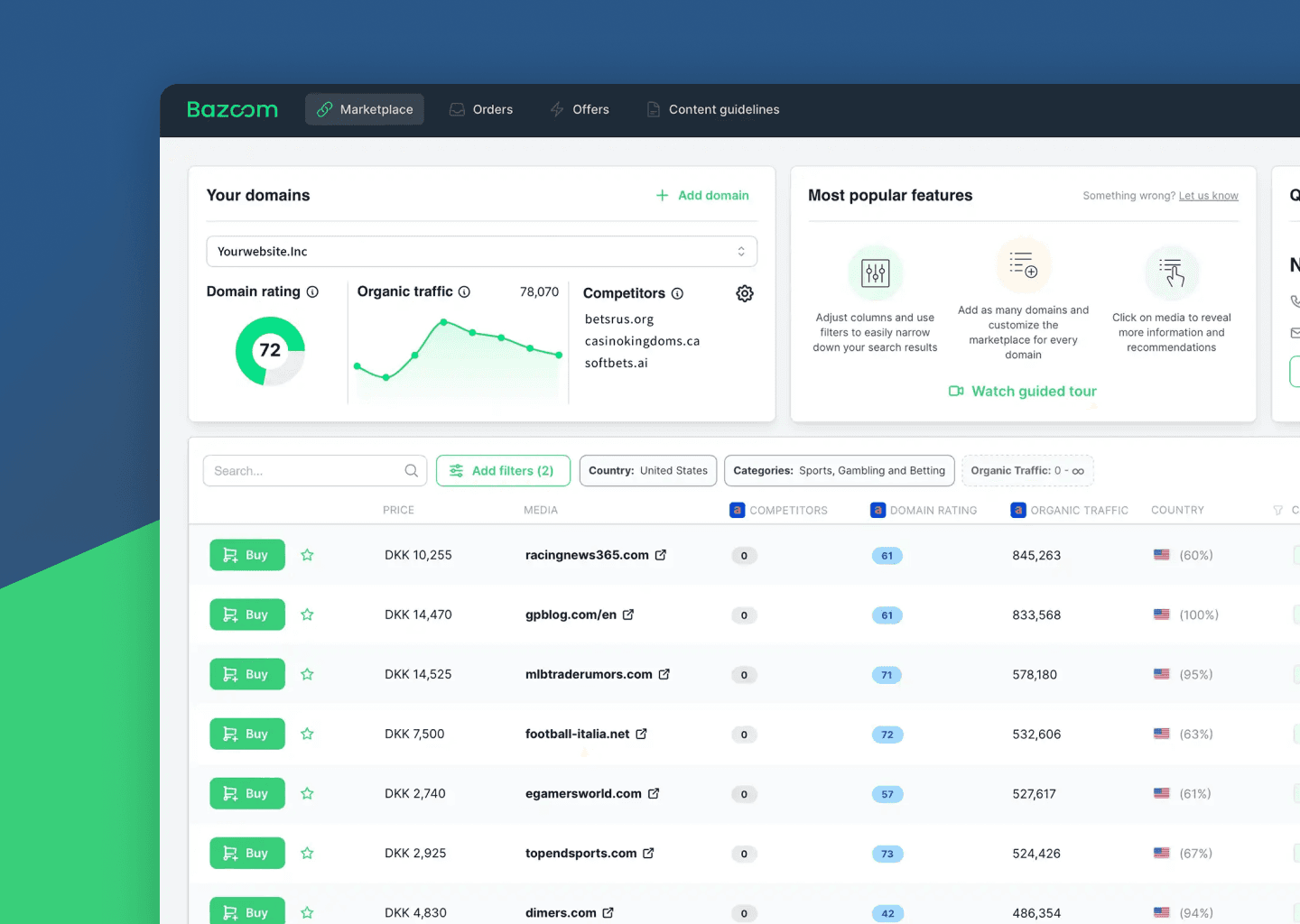
Task: Open the Organic Traffic range filter
Action: point(1027,471)
